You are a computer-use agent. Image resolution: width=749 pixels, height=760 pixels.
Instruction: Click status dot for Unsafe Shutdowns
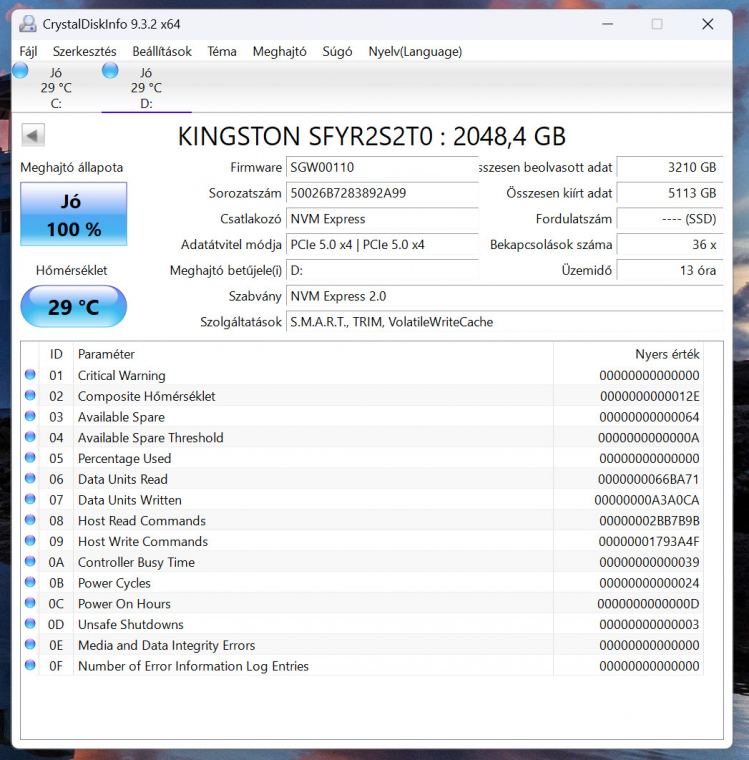30,624
